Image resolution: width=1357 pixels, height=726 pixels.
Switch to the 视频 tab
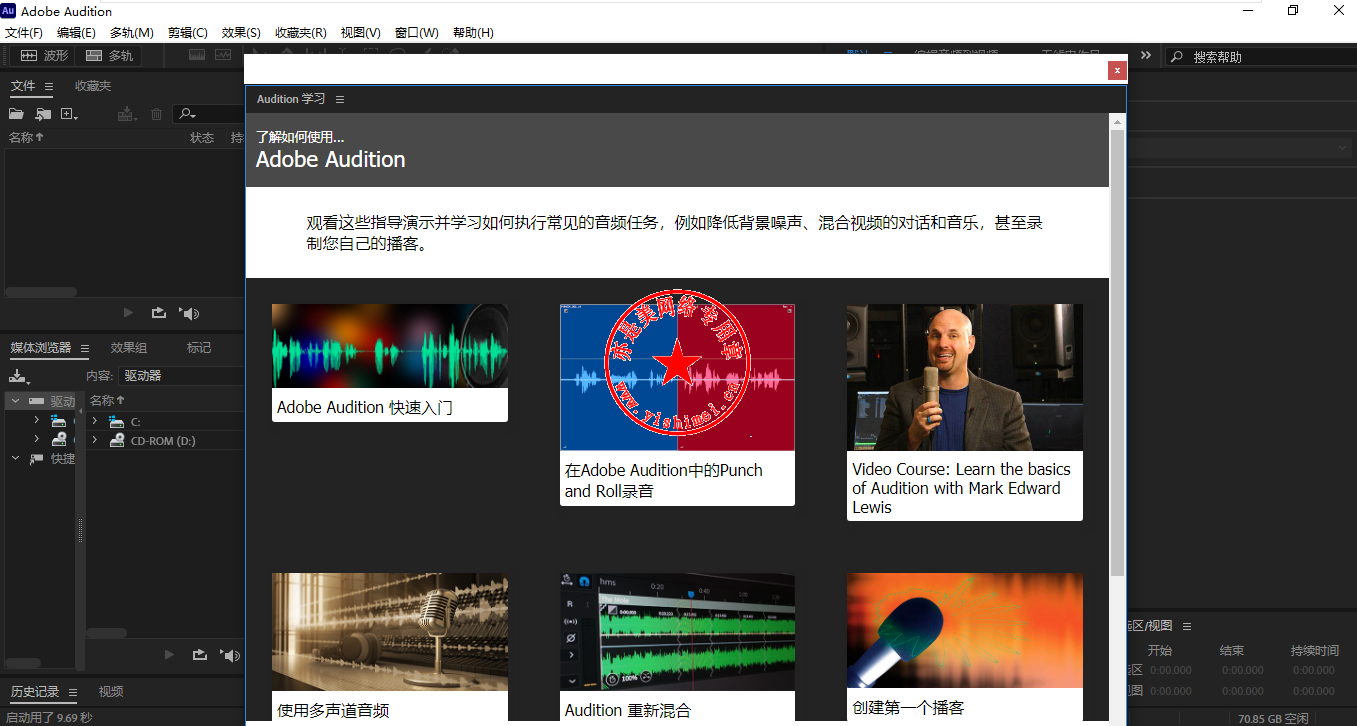[111, 692]
